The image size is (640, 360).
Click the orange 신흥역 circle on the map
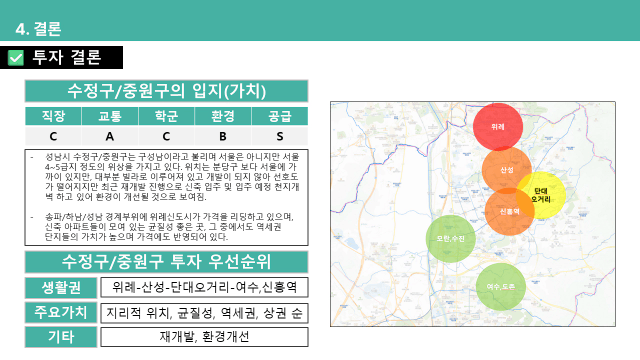(x=509, y=211)
